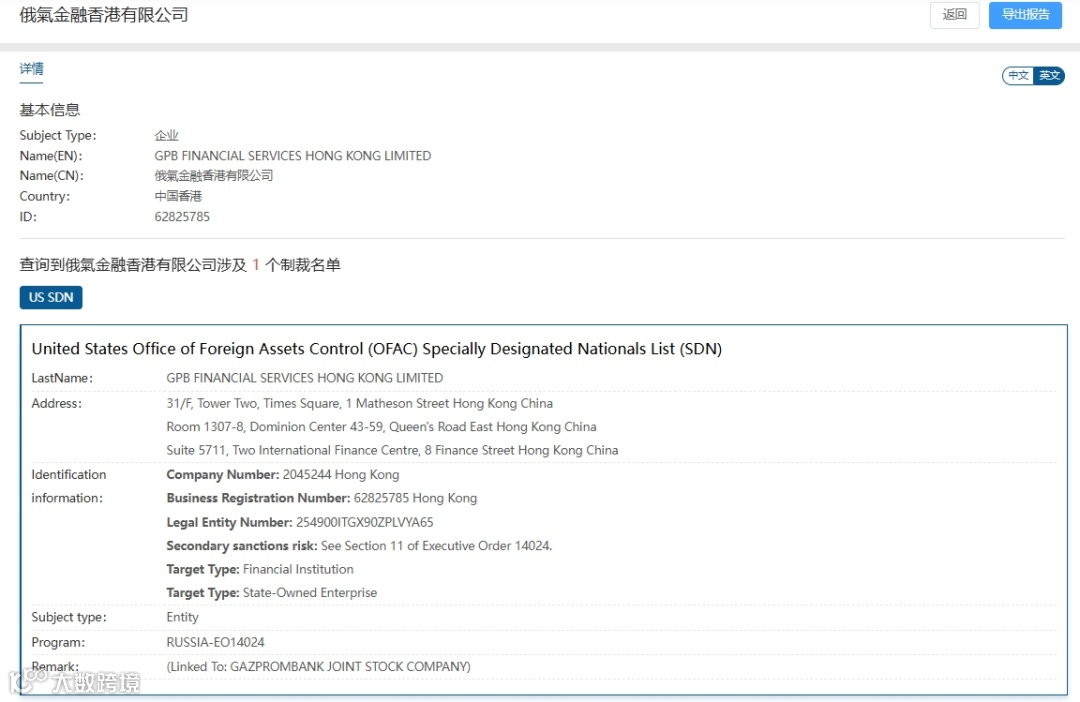Click Name(EN) value GPB FINANCIAL SERVICES HONG KONG LIMITED

[293, 156]
